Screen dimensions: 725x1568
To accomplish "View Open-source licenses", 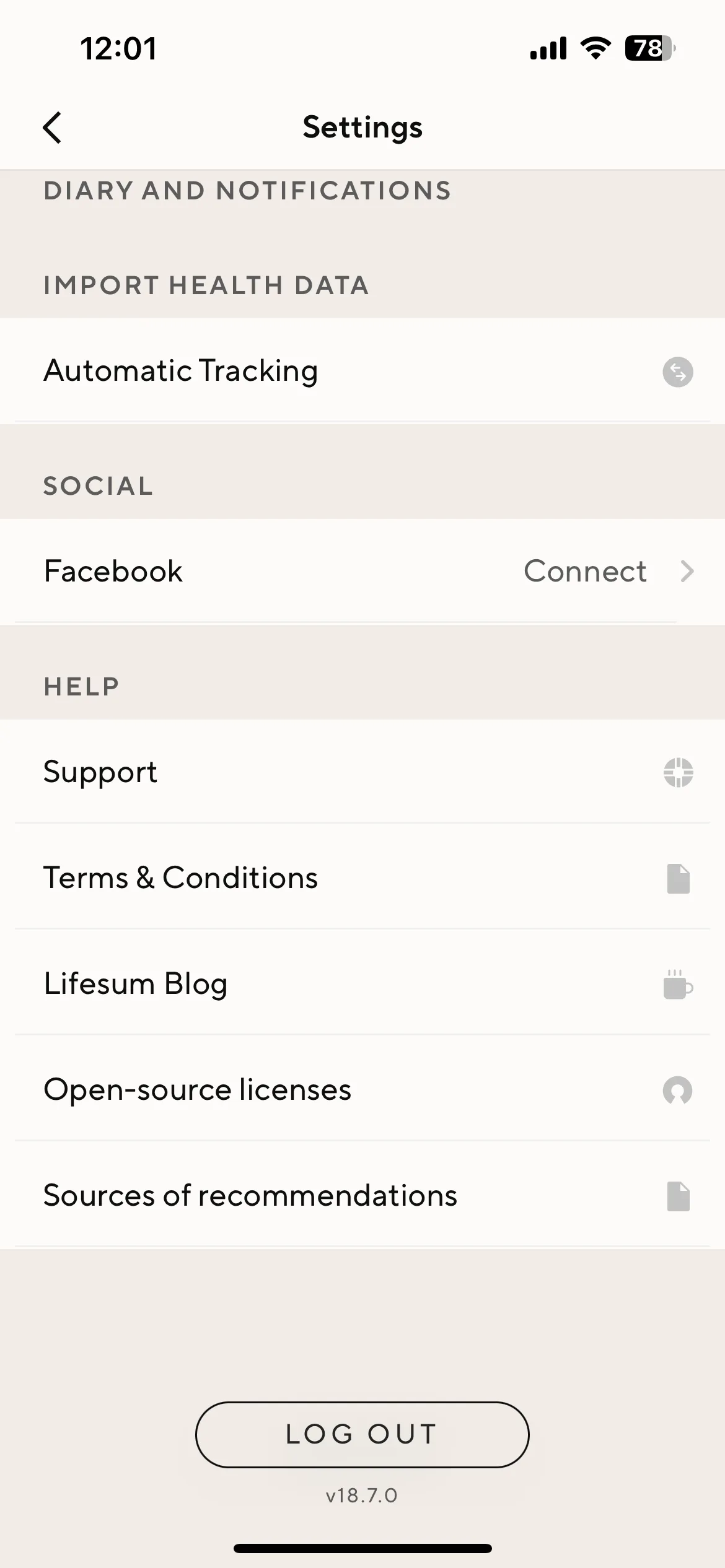I will coord(362,1089).
